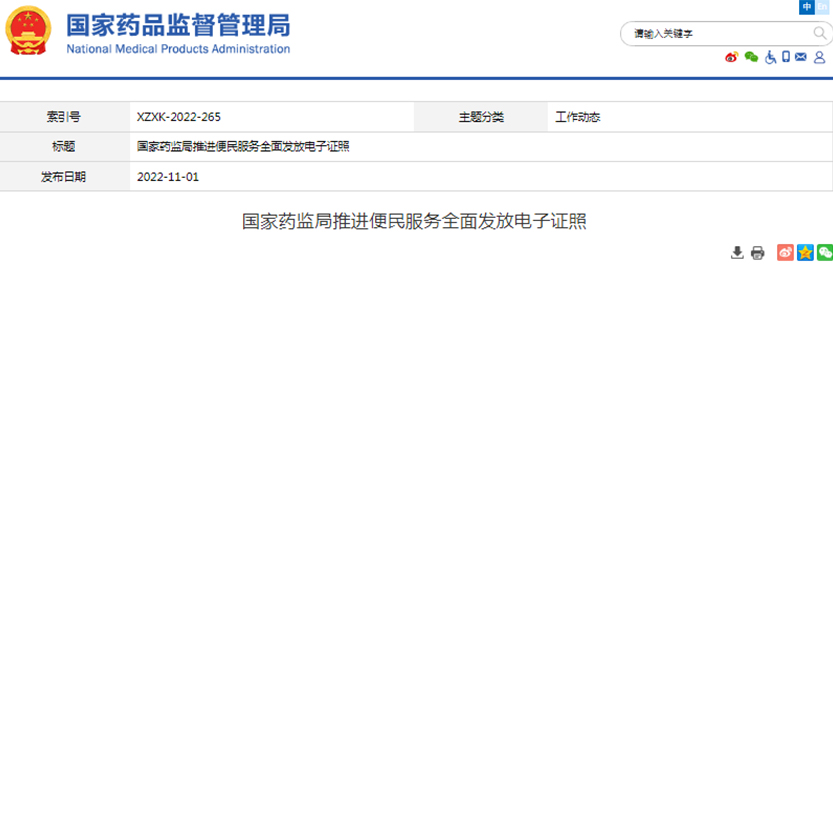Share article to Weibo red button
Screen dimensions: 833x833
click(786, 253)
